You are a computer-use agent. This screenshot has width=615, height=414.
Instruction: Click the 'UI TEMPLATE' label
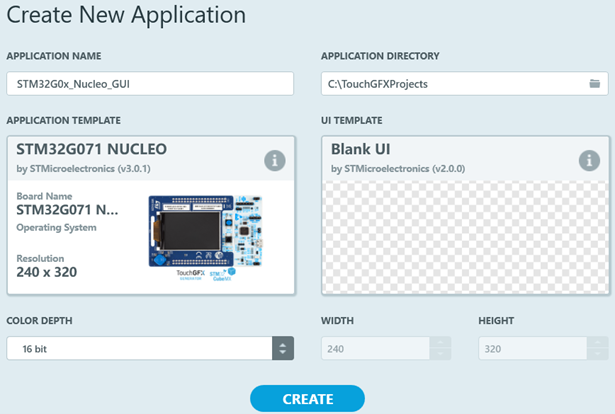351,120
